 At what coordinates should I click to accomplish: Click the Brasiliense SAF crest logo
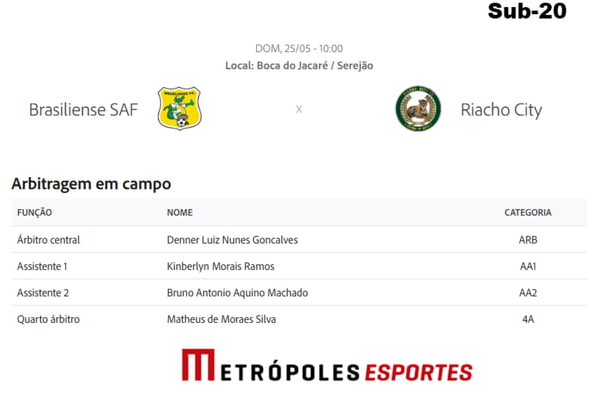point(179,108)
